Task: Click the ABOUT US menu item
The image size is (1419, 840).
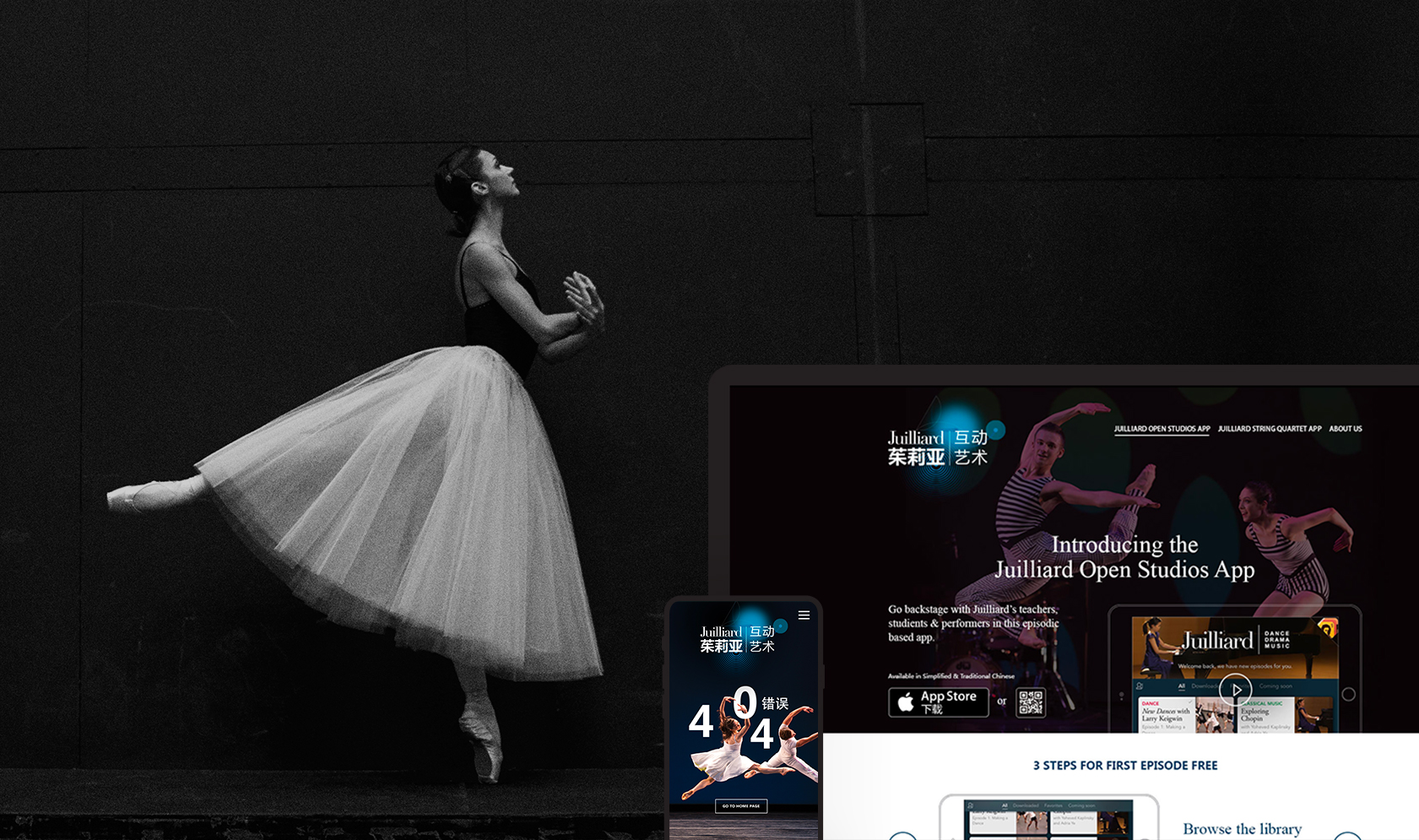Action: coord(1346,429)
